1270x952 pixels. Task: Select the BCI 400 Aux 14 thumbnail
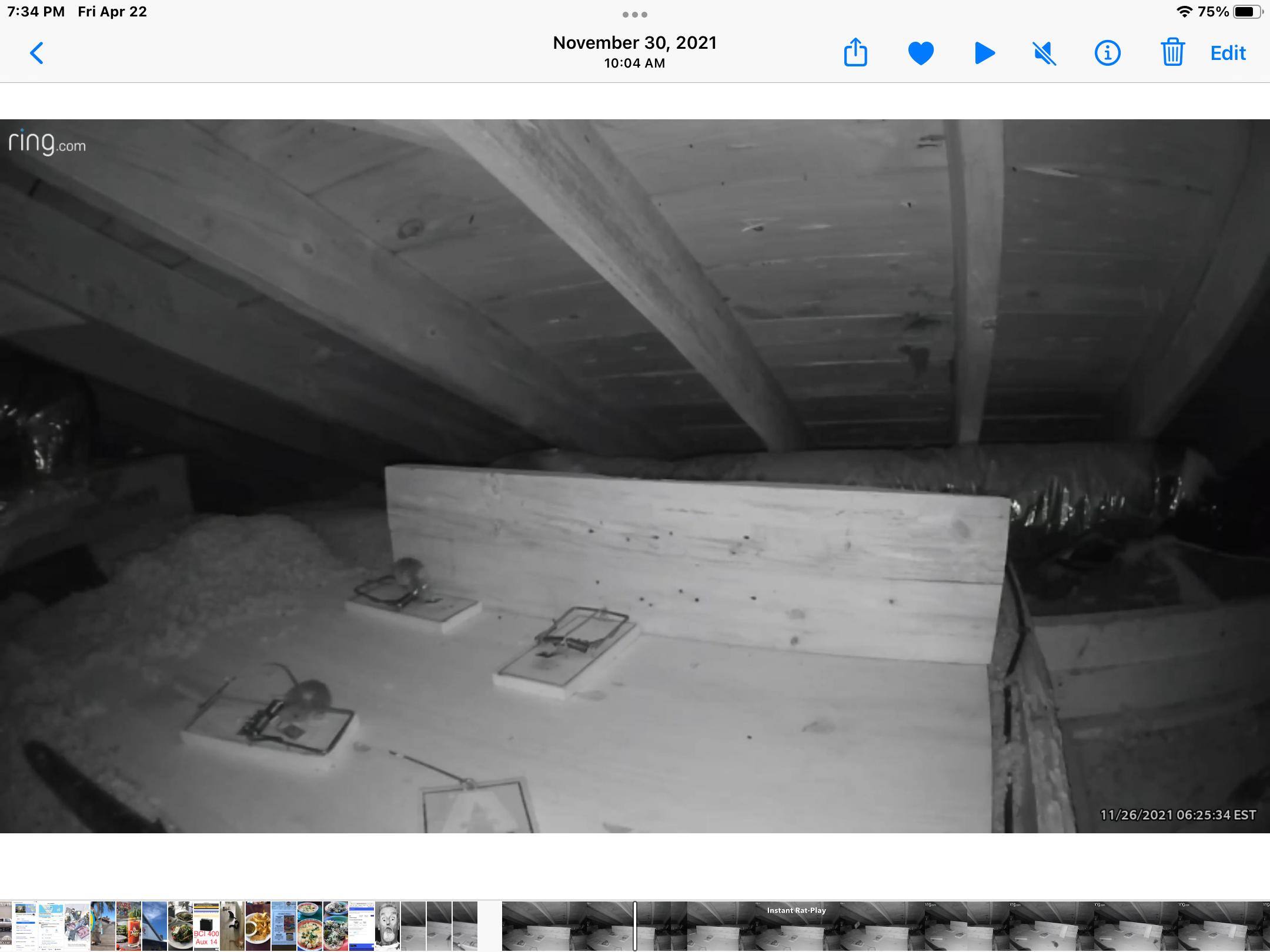click(206, 926)
